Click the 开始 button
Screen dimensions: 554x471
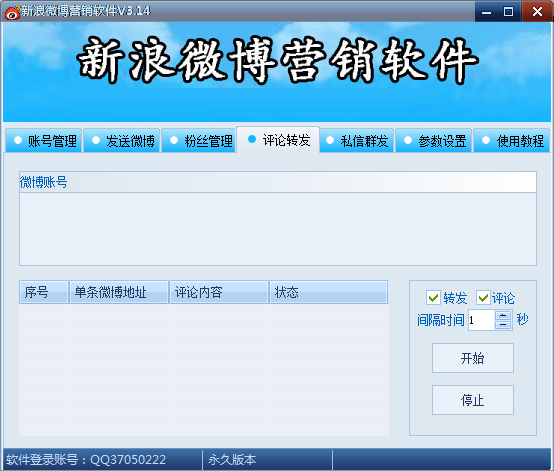(473, 358)
